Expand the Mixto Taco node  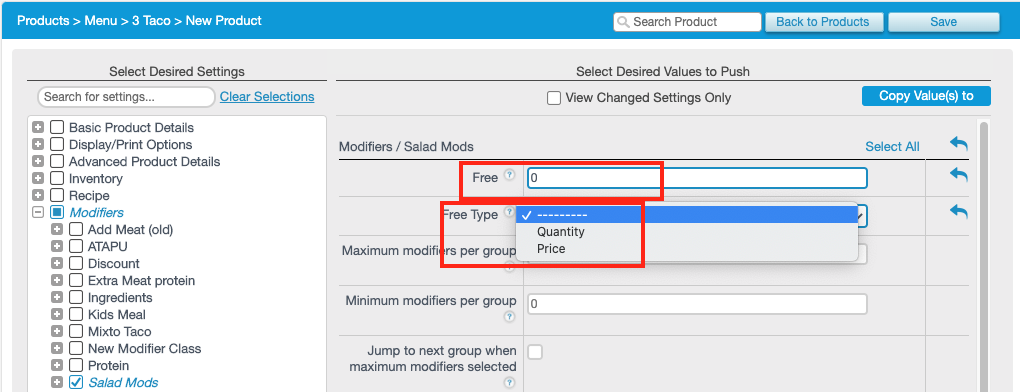pyautogui.click(x=57, y=332)
